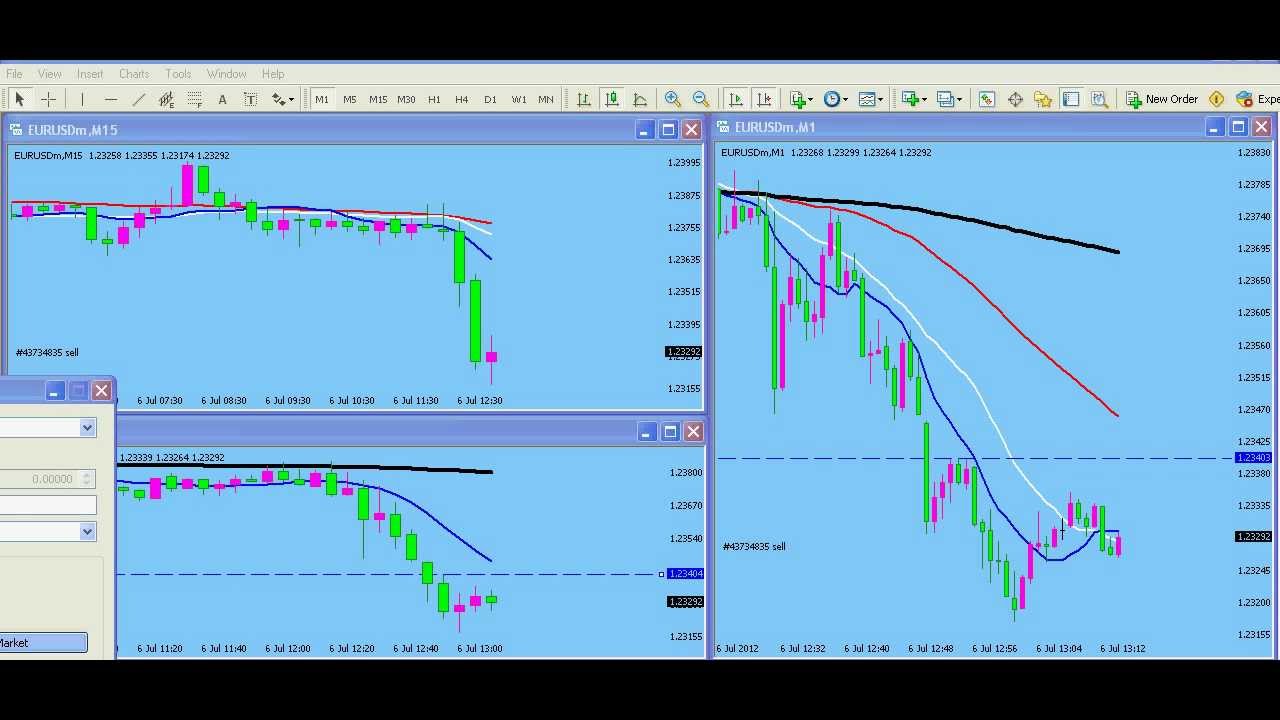
Task: Activate the crosshair tool
Action: tap(48, 99)
